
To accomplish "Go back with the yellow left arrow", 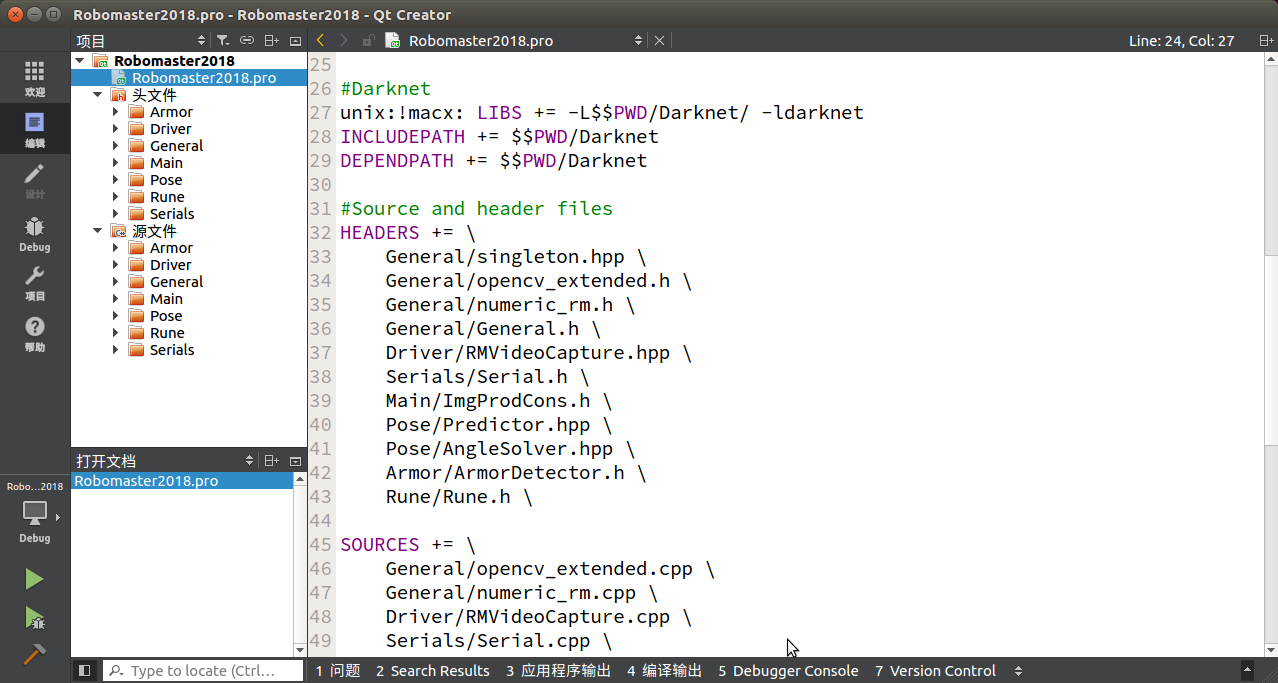I will point(320,40).
